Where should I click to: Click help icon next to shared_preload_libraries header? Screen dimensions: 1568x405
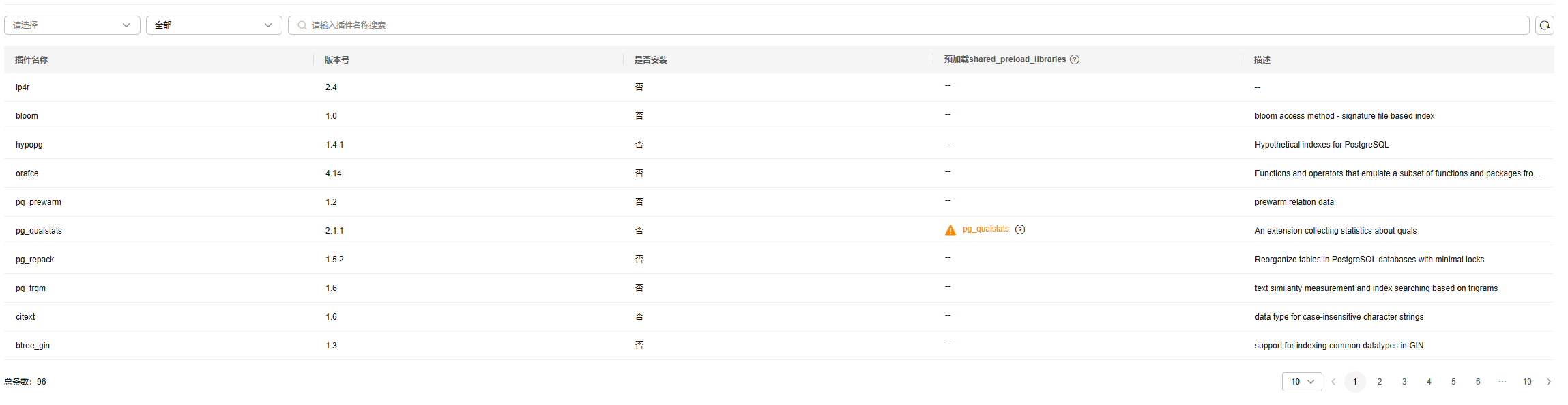(x=1075, y=59)
